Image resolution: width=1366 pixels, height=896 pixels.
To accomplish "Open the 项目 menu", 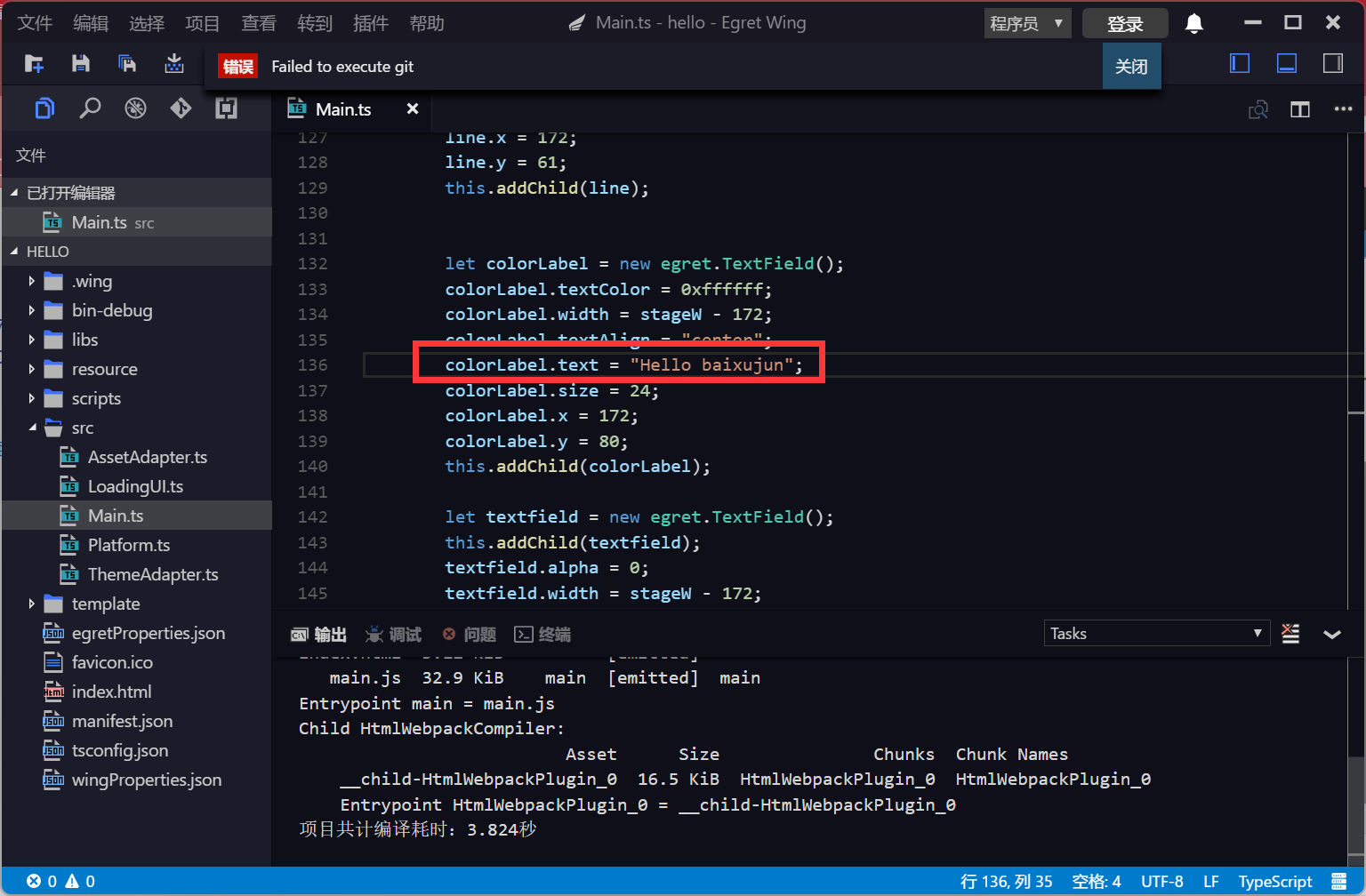I will [203, 23].
